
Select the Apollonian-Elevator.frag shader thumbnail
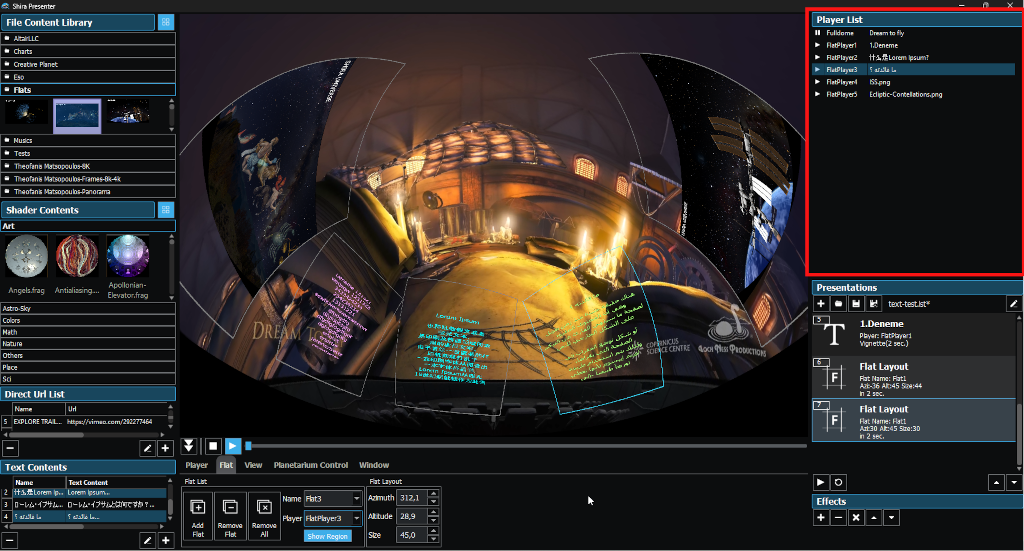[128, 266]
